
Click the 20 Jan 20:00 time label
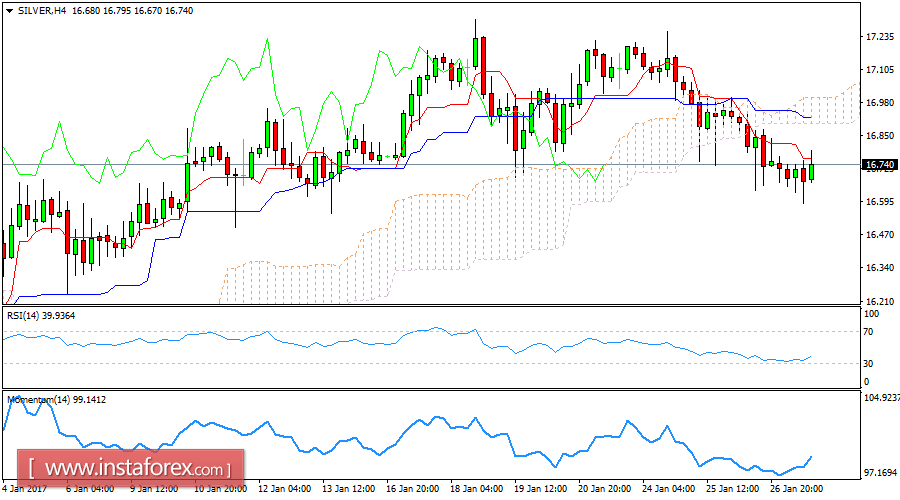(604, 489)
